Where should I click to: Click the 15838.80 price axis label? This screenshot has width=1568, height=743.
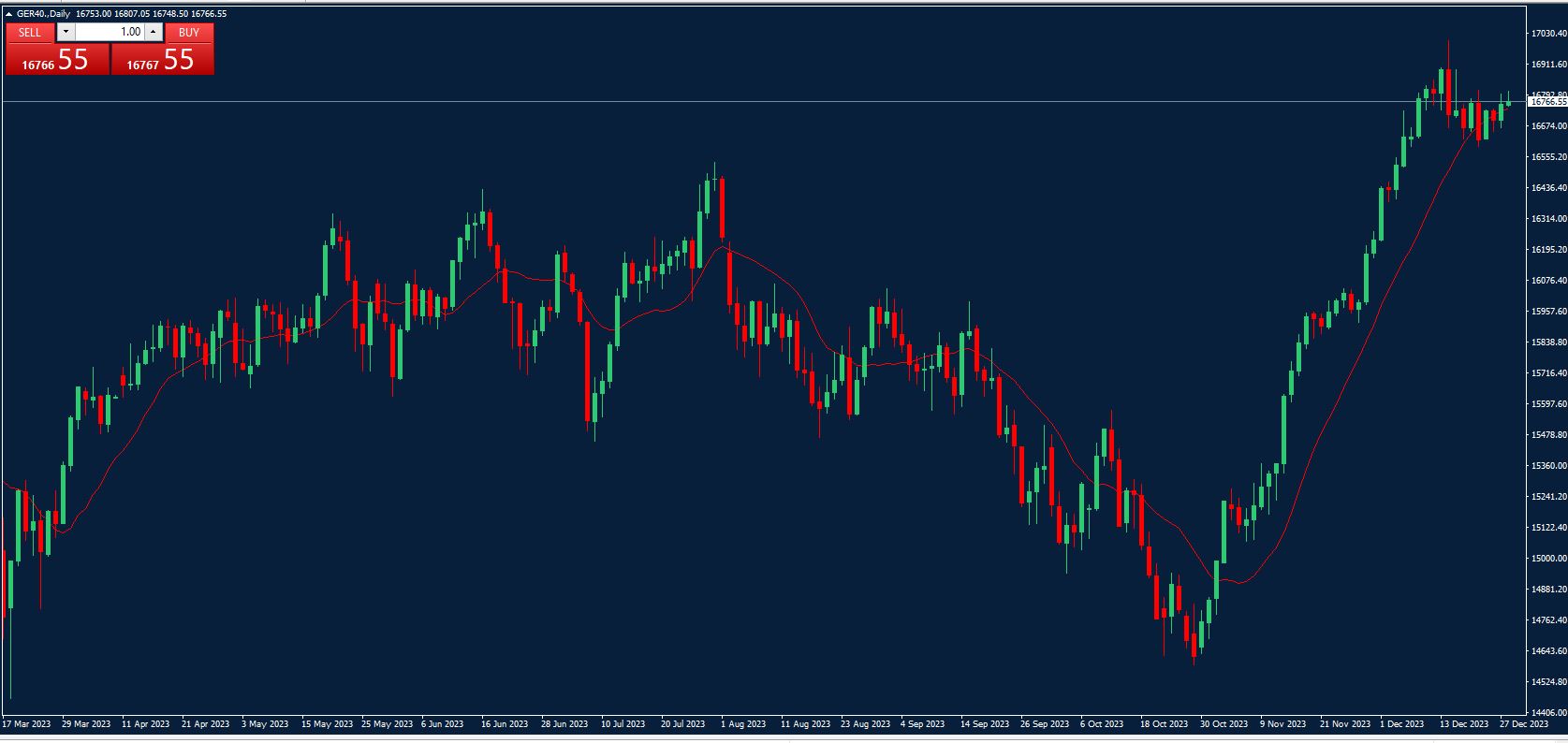point(1548,342)
